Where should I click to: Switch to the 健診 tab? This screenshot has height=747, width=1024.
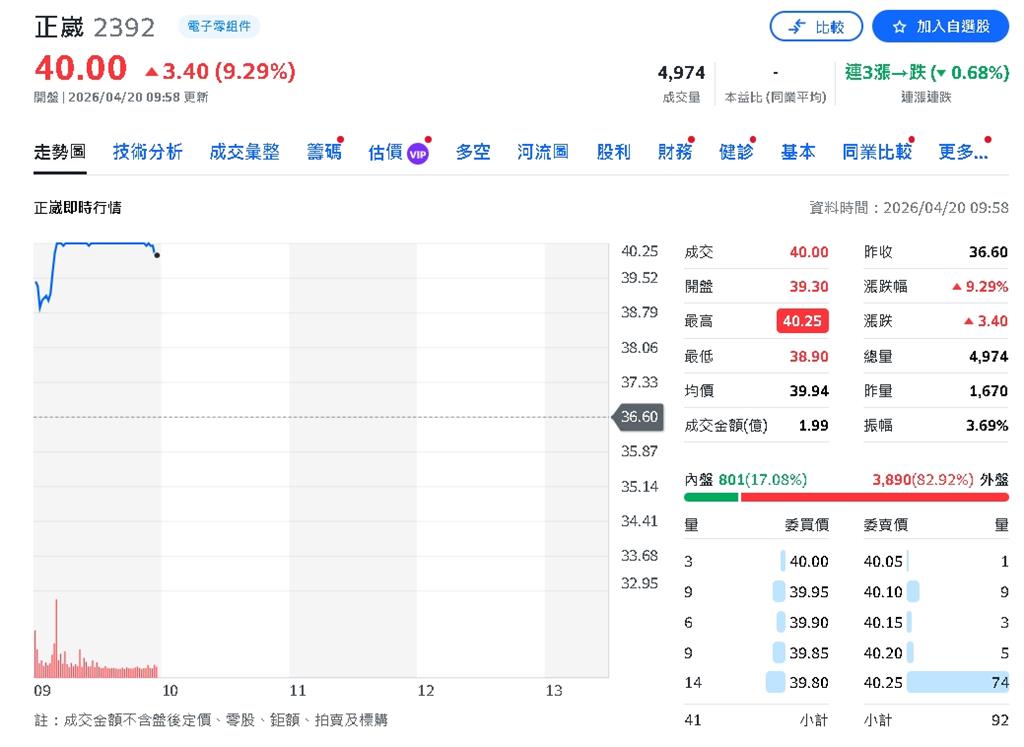(x=736, y=152)
